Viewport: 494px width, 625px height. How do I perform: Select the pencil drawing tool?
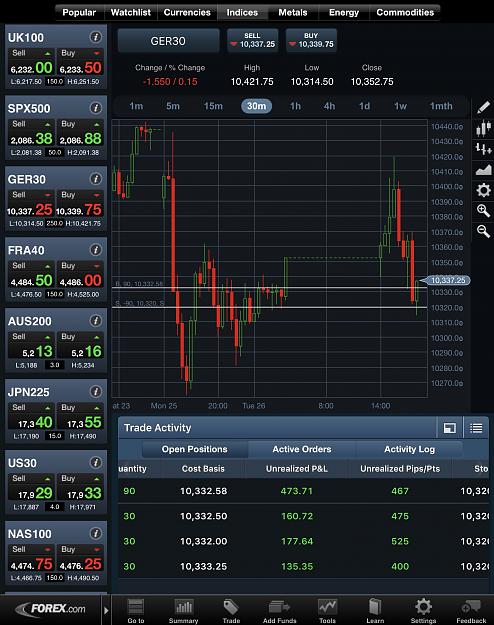pyautogui.click(x=483, y=107)
